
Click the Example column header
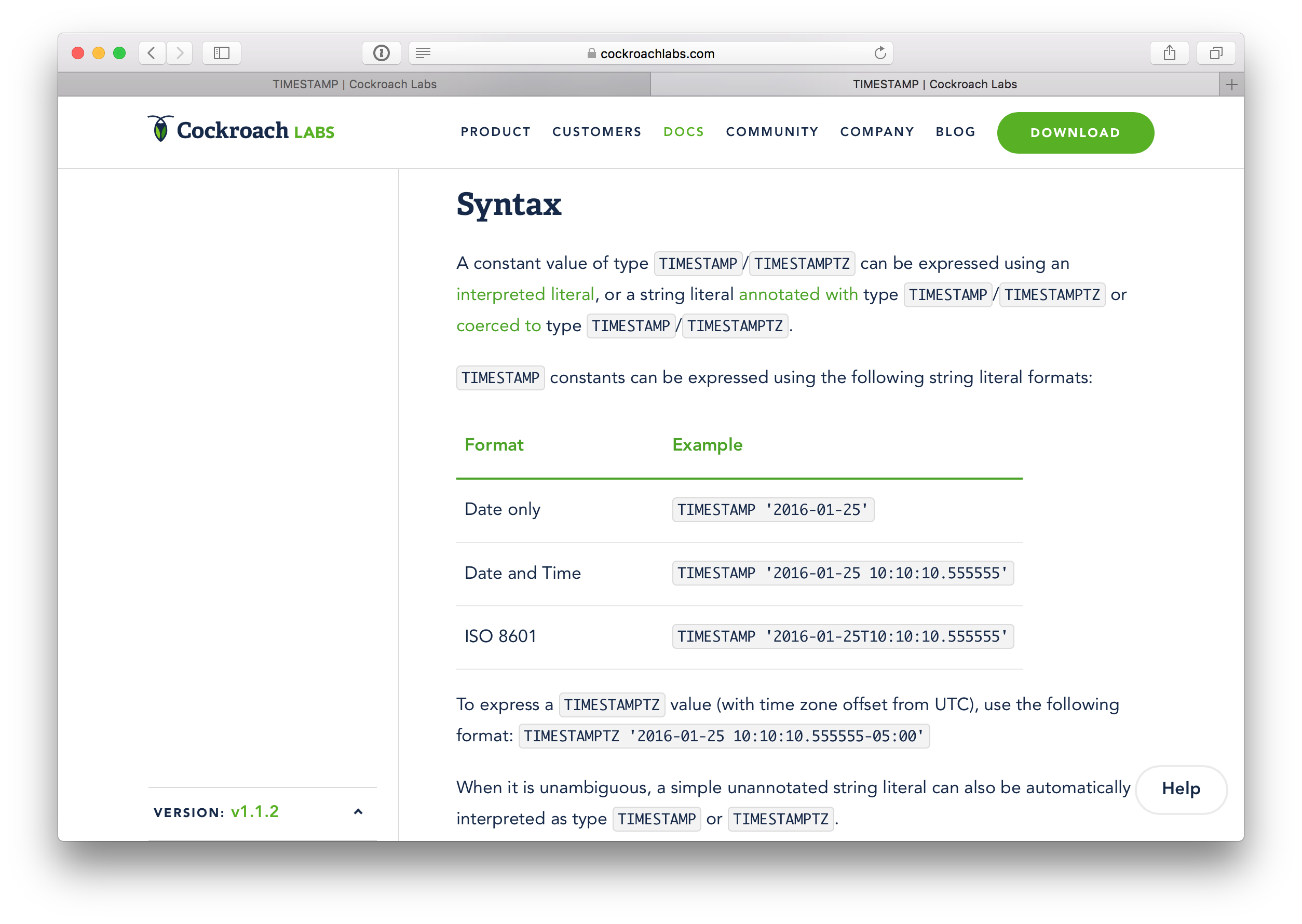point(708,445)
